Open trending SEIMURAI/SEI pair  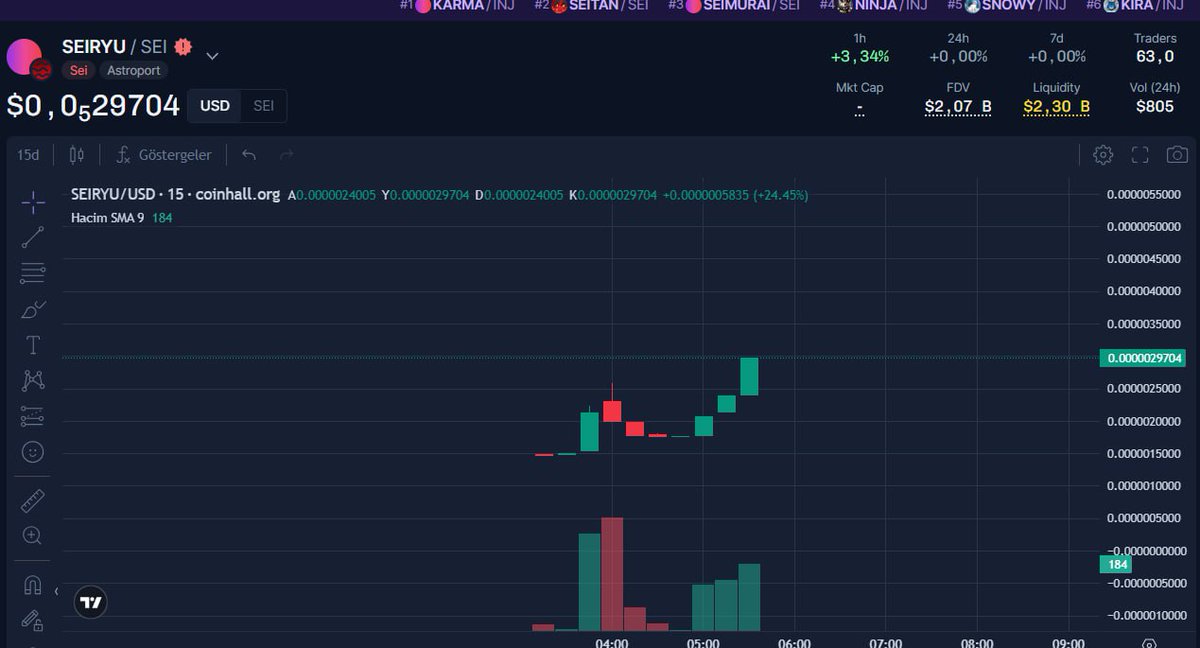734,5
